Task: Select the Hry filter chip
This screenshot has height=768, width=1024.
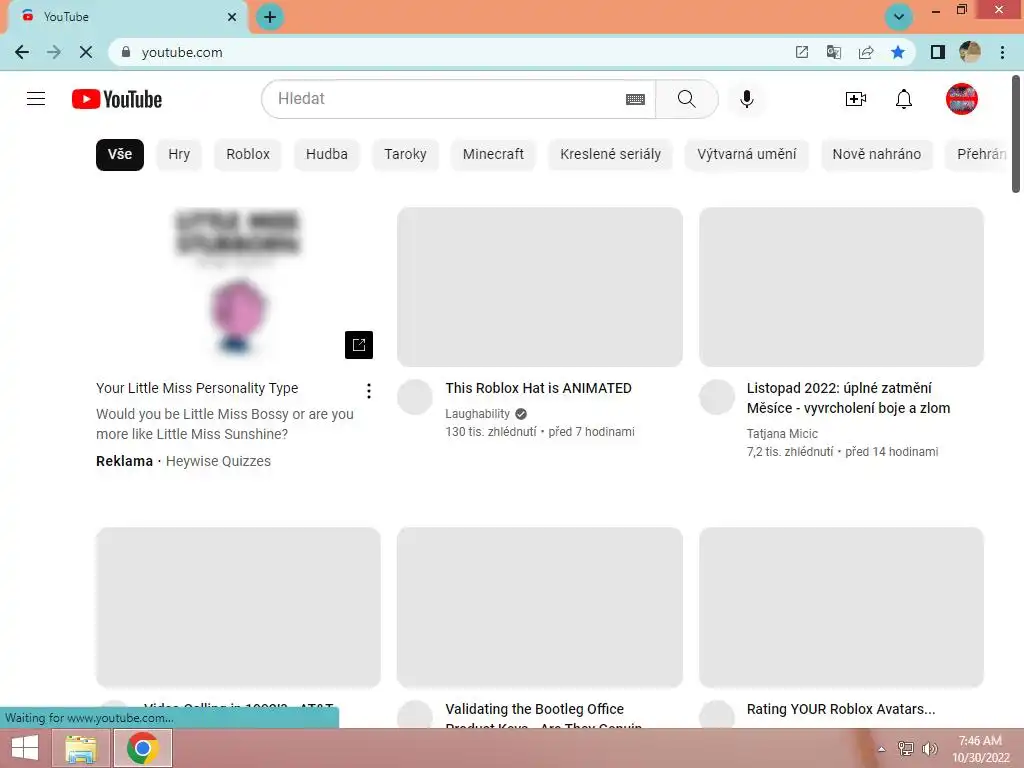Action: tap(179, 155)
